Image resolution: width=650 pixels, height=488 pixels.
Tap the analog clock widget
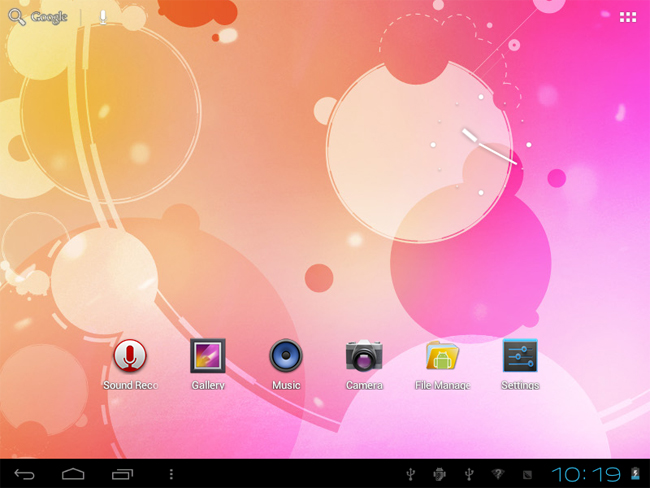click(x=481, y=145)
